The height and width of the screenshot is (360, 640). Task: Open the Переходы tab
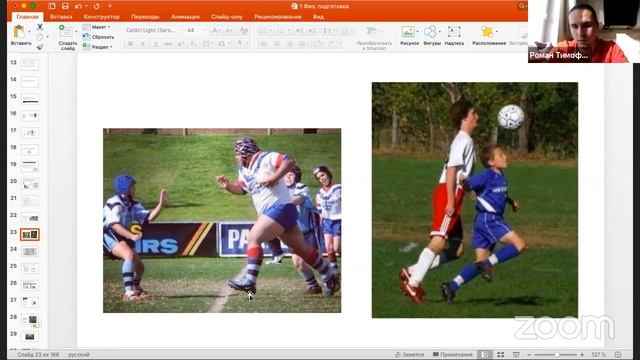[x=145, y=17]
